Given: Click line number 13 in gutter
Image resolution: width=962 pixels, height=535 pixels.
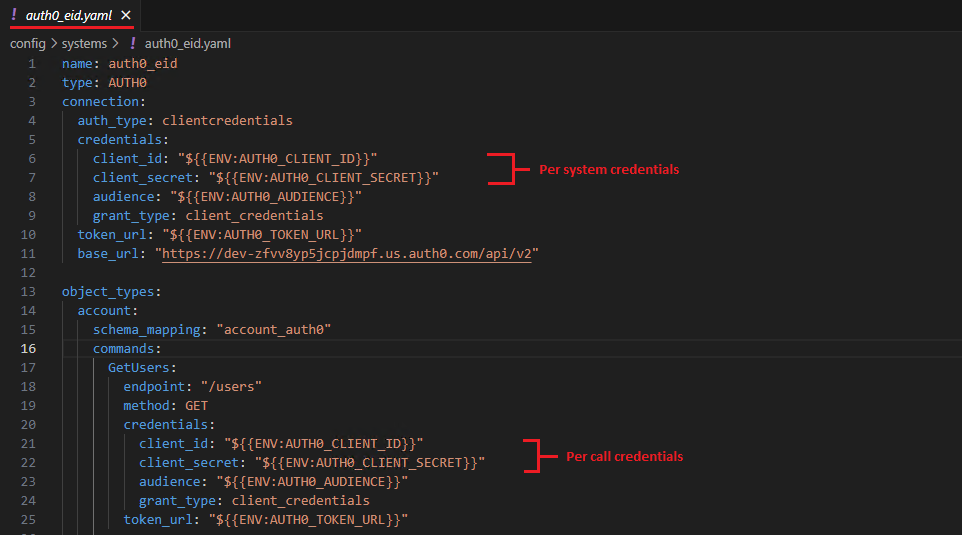Looking at the screenshot, I should (x=28, y=291).
